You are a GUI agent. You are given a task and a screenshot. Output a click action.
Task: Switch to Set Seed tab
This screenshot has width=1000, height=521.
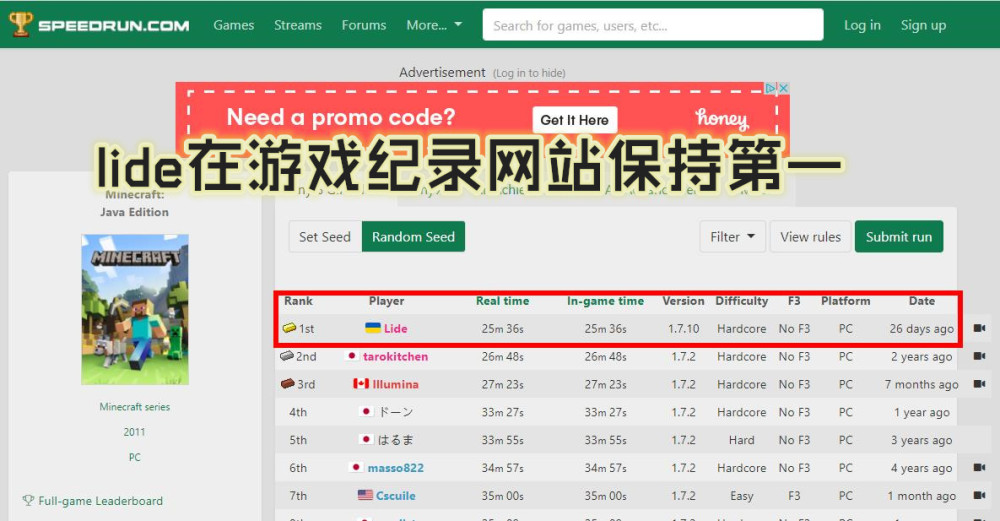(325, 237)
